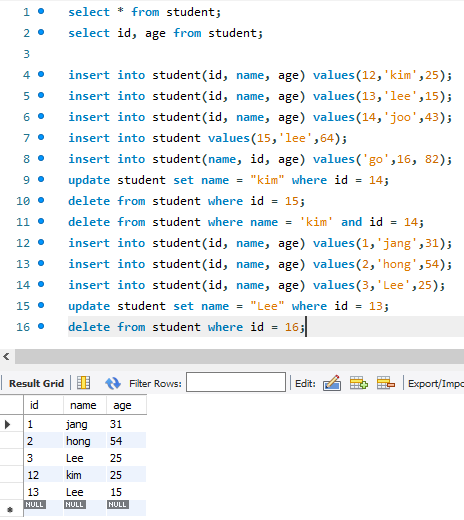464x520 pixels.
Task: Click the insert new row icon
Action: pyautogui.click(x=359, y=383)
